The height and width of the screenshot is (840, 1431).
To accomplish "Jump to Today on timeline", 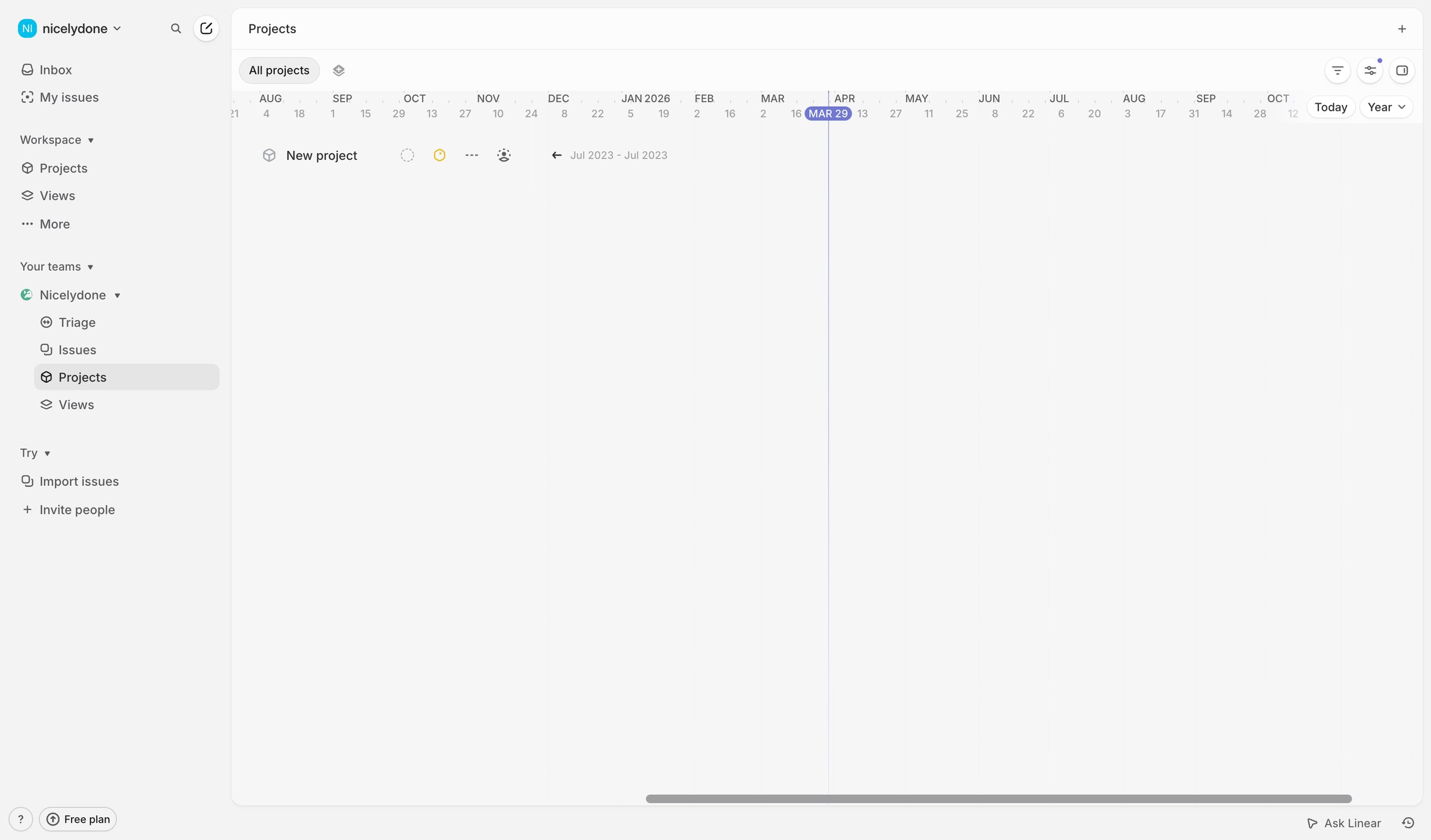I will (x=1331, y=107).
